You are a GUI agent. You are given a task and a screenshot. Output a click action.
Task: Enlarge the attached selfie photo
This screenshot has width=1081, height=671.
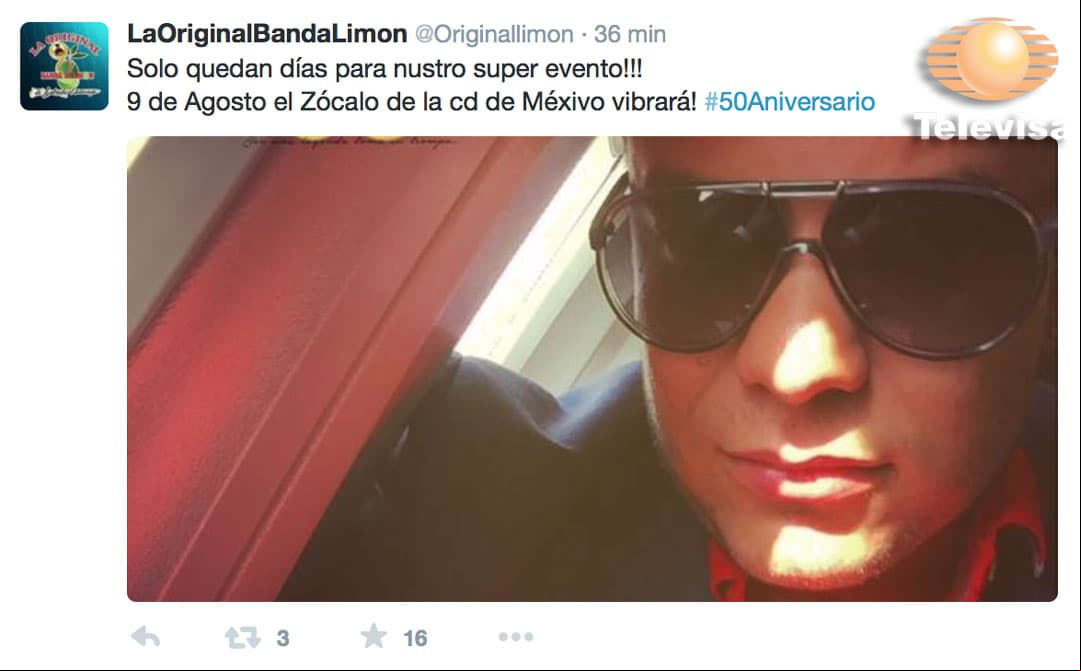point(592,369)
